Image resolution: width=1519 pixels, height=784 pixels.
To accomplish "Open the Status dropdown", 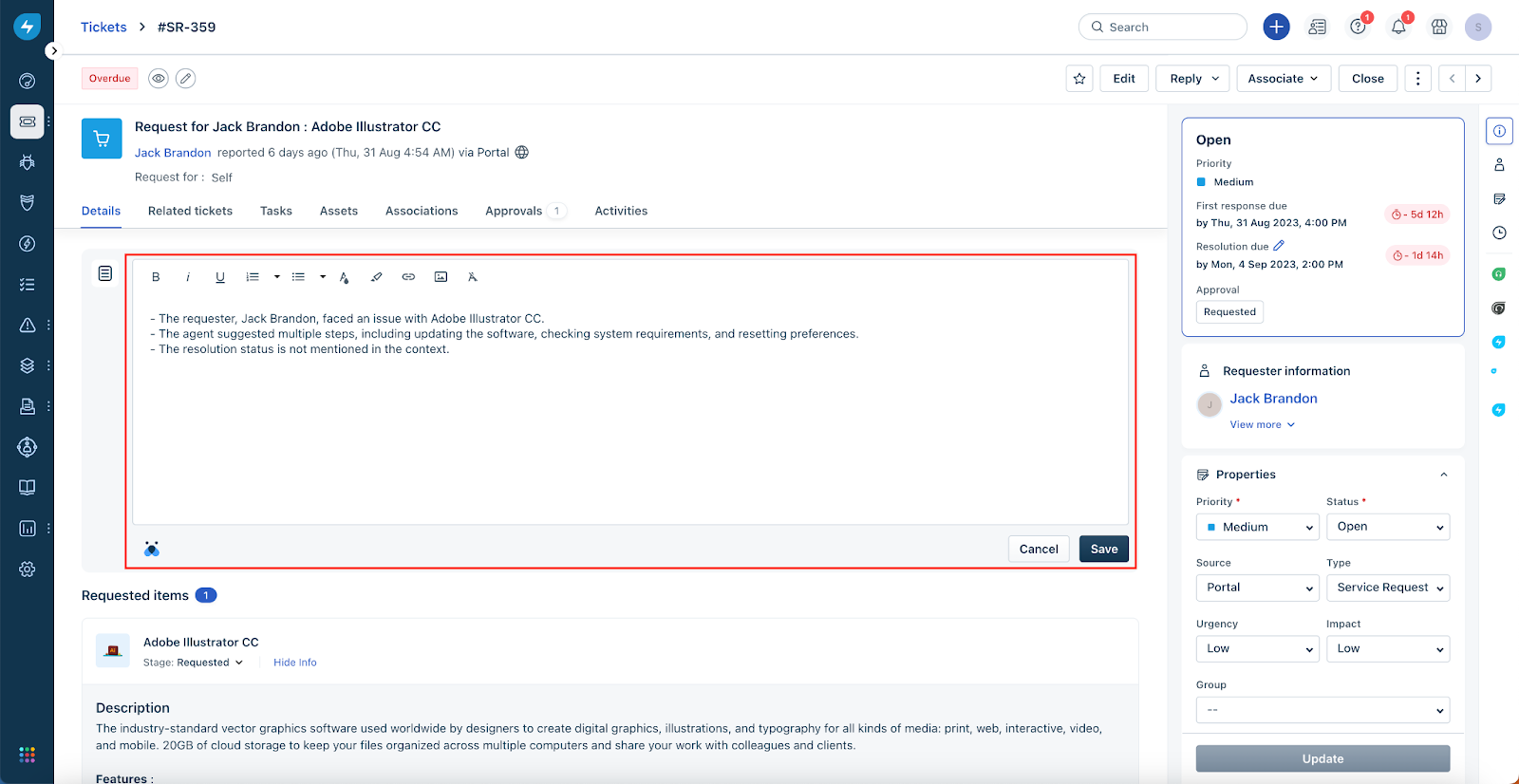I will click(x=1388, y=527).
